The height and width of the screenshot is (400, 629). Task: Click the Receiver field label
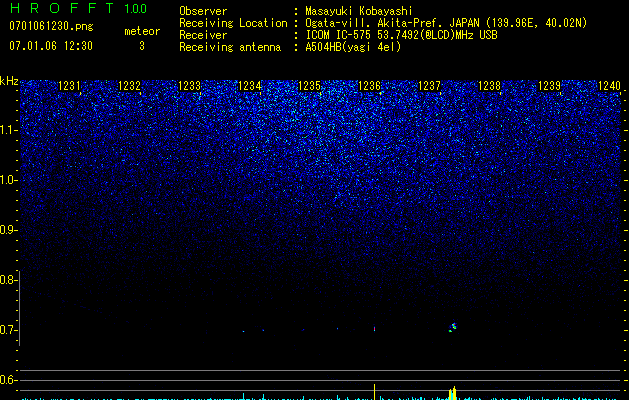[x=203, y=35]
